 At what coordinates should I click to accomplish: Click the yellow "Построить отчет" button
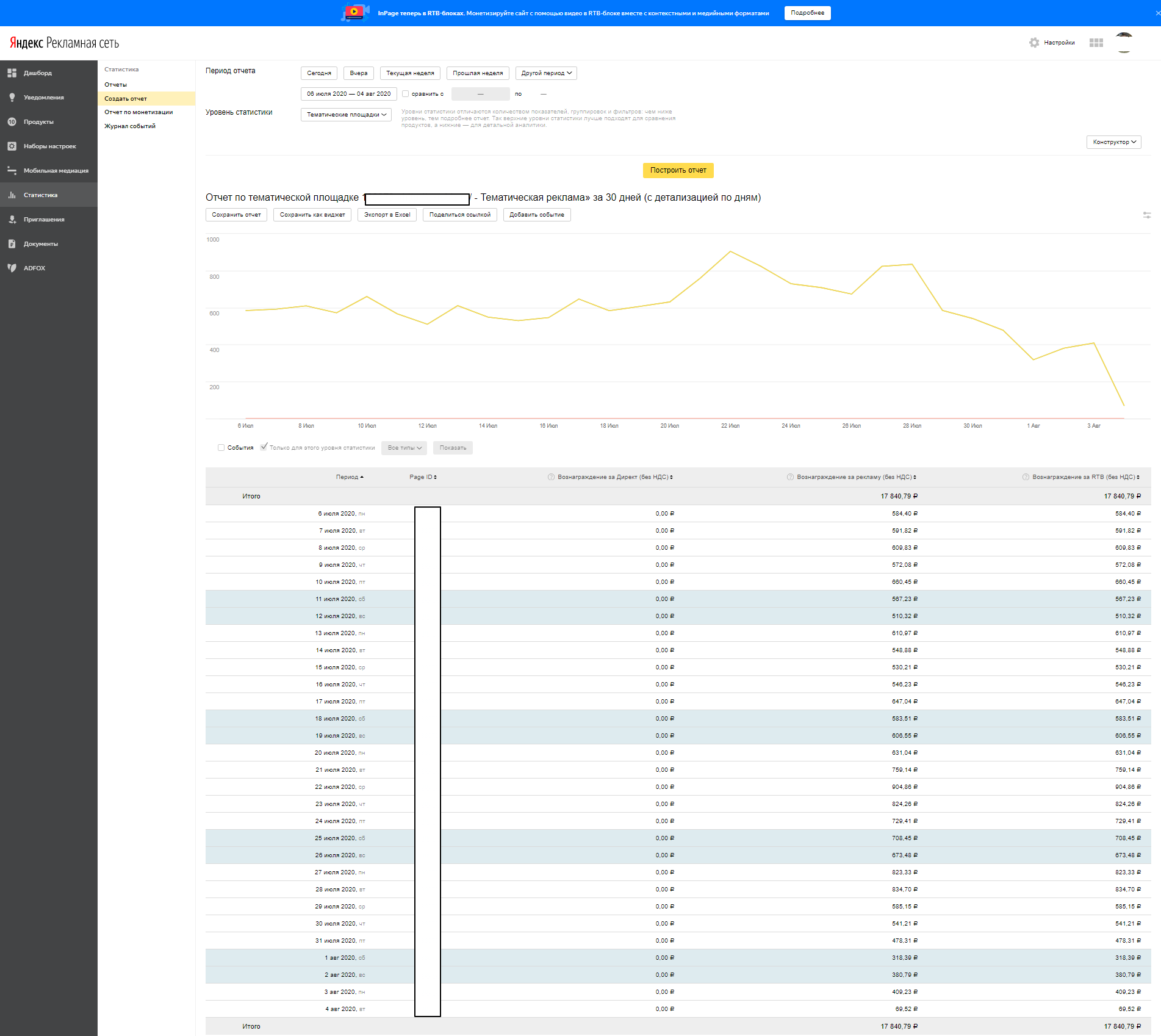point(678,170)
